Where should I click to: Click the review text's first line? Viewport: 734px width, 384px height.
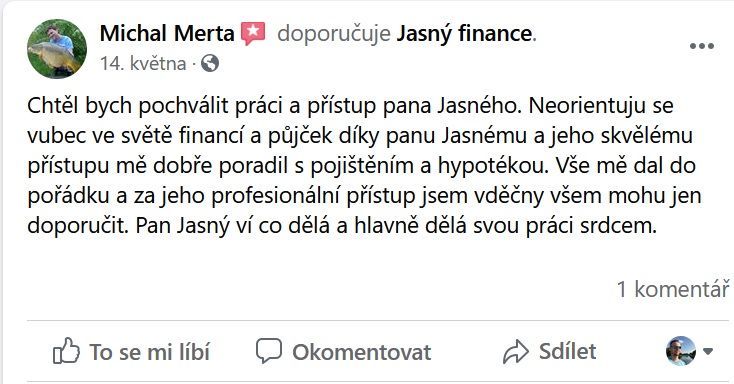(350, 106)
